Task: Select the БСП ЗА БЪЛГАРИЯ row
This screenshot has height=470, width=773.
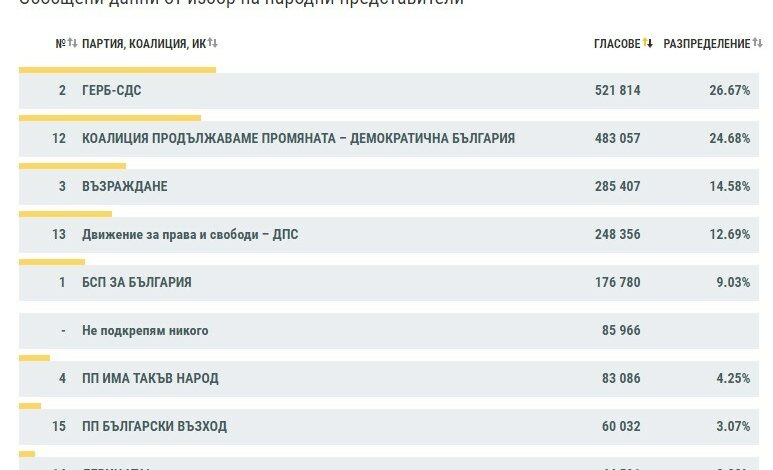Action: (x=388, y=283)
